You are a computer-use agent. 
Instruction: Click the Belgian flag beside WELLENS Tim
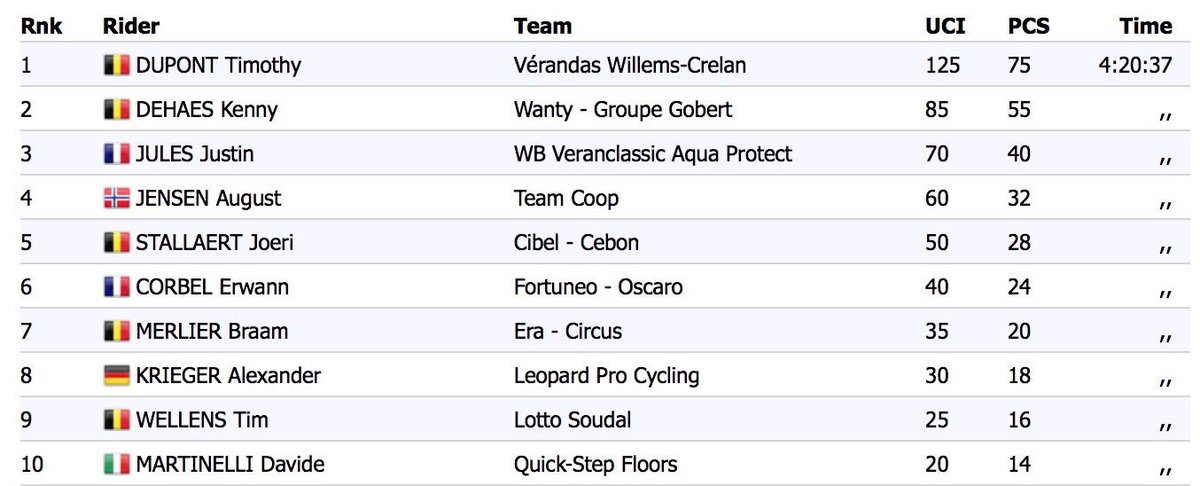tap(117, 420)
